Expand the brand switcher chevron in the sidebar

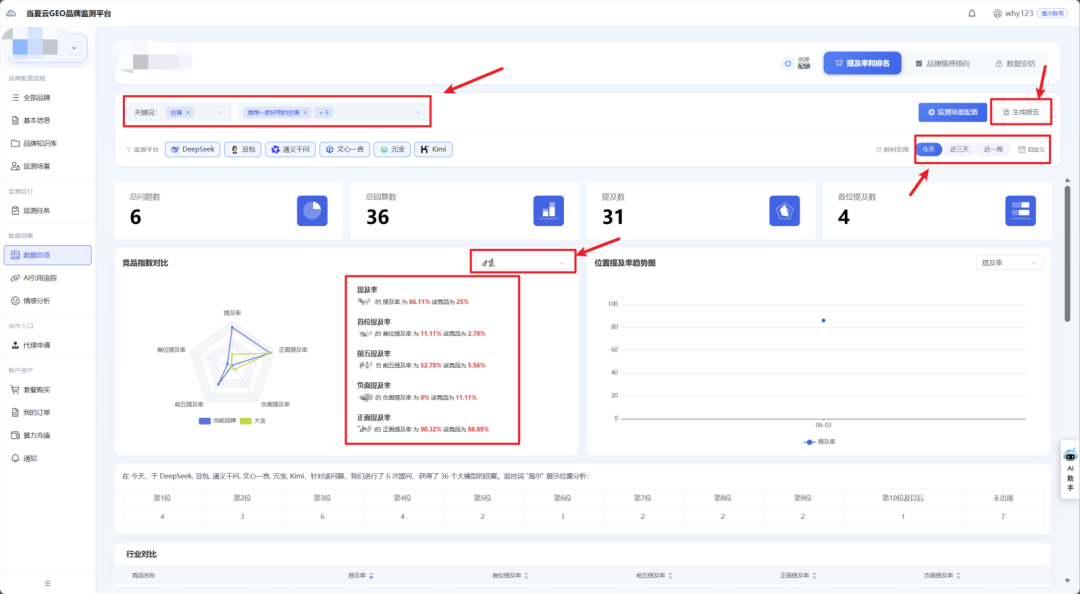pos(74,48)
